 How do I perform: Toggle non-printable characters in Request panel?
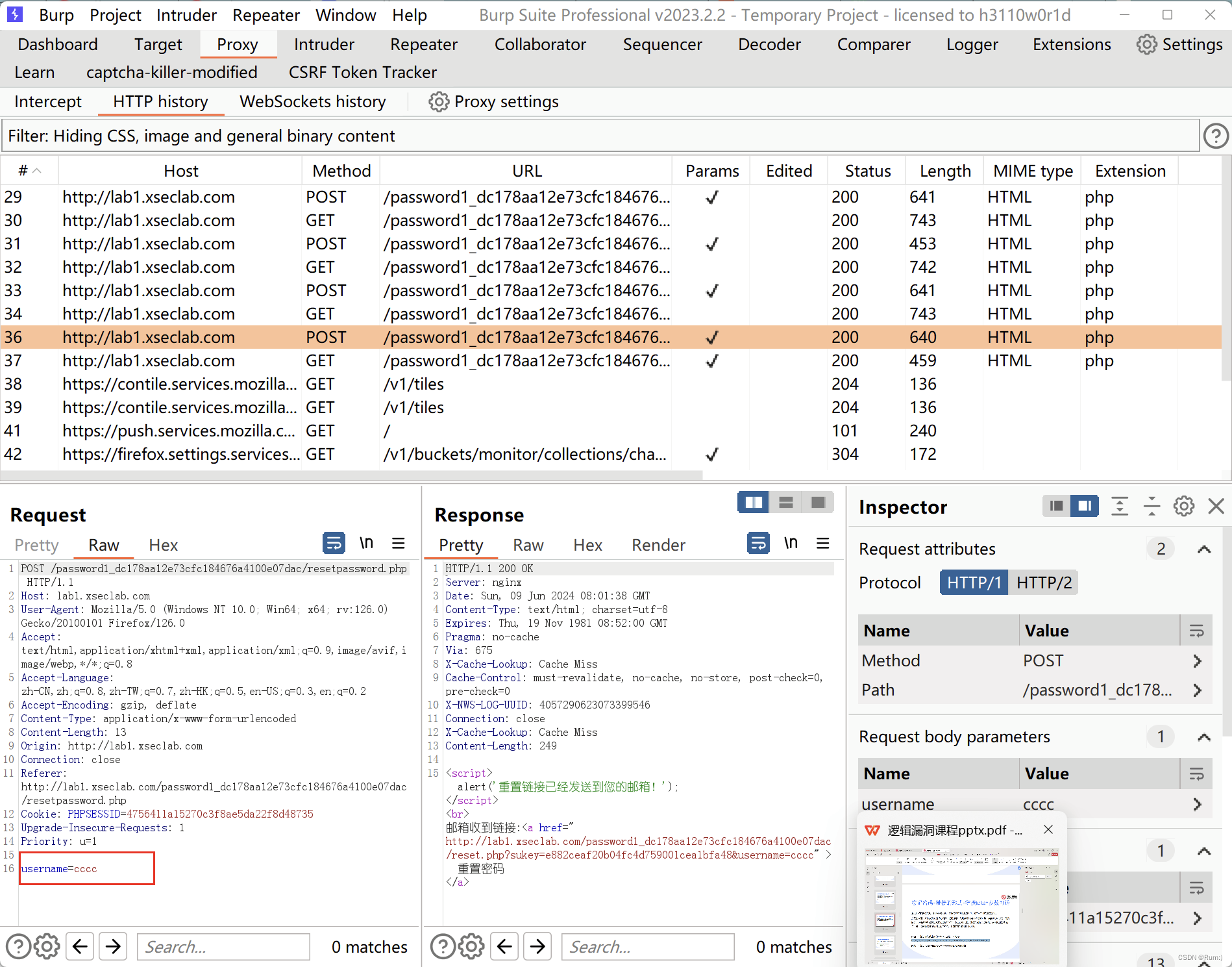(367, 543)
